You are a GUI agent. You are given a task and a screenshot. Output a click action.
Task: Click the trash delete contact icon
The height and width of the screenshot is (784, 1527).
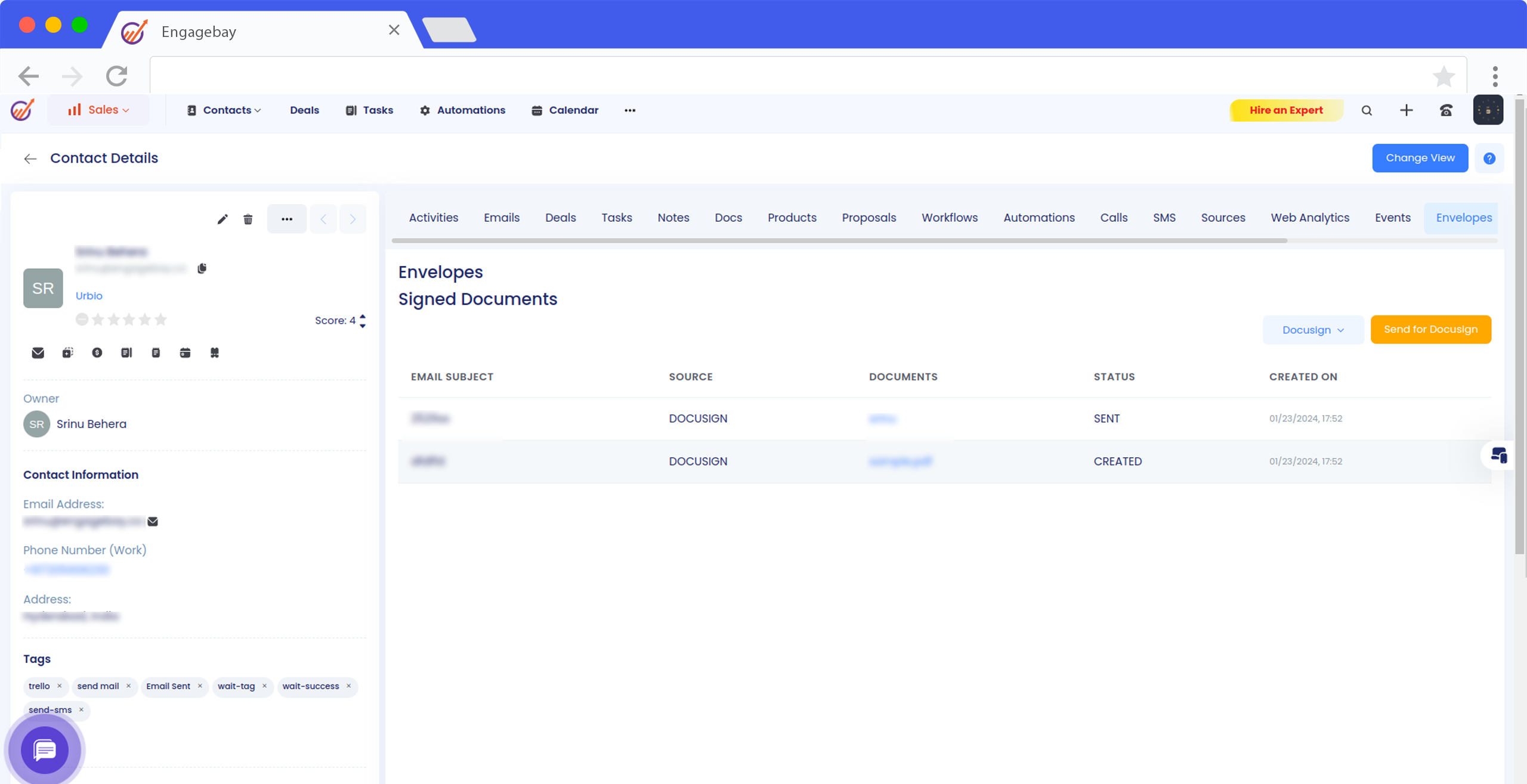(248, 219)
